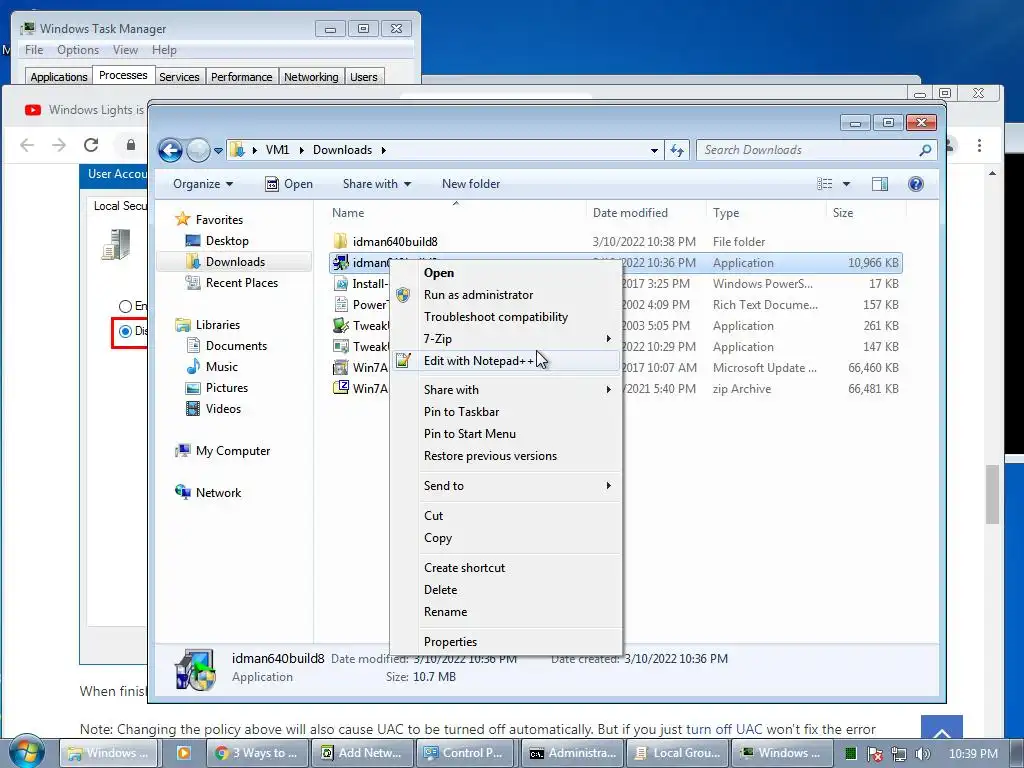1024x768 pixels.
Task: Sort by Date modified column header
Action: [x=630, y=213]
